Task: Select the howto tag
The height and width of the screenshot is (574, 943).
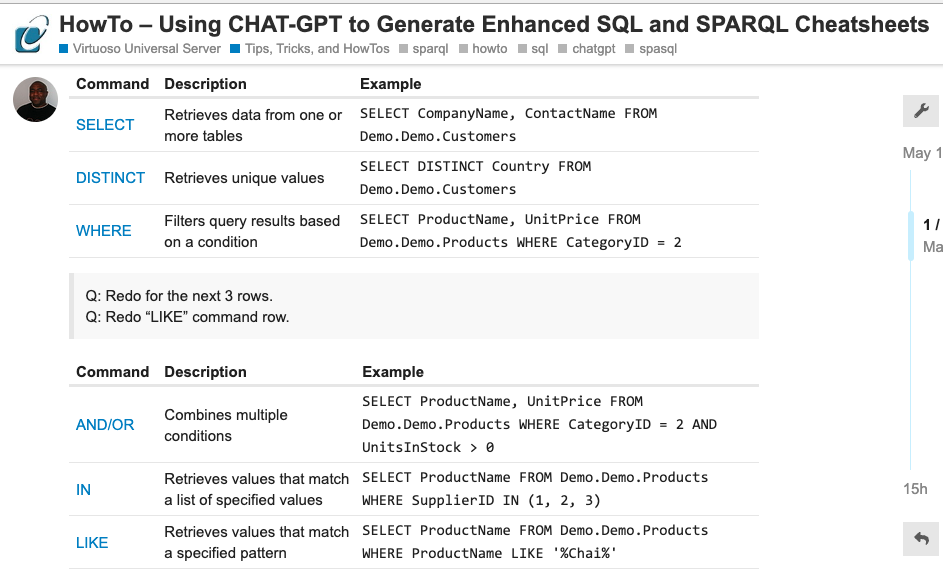Action: (x=484, y=49)
